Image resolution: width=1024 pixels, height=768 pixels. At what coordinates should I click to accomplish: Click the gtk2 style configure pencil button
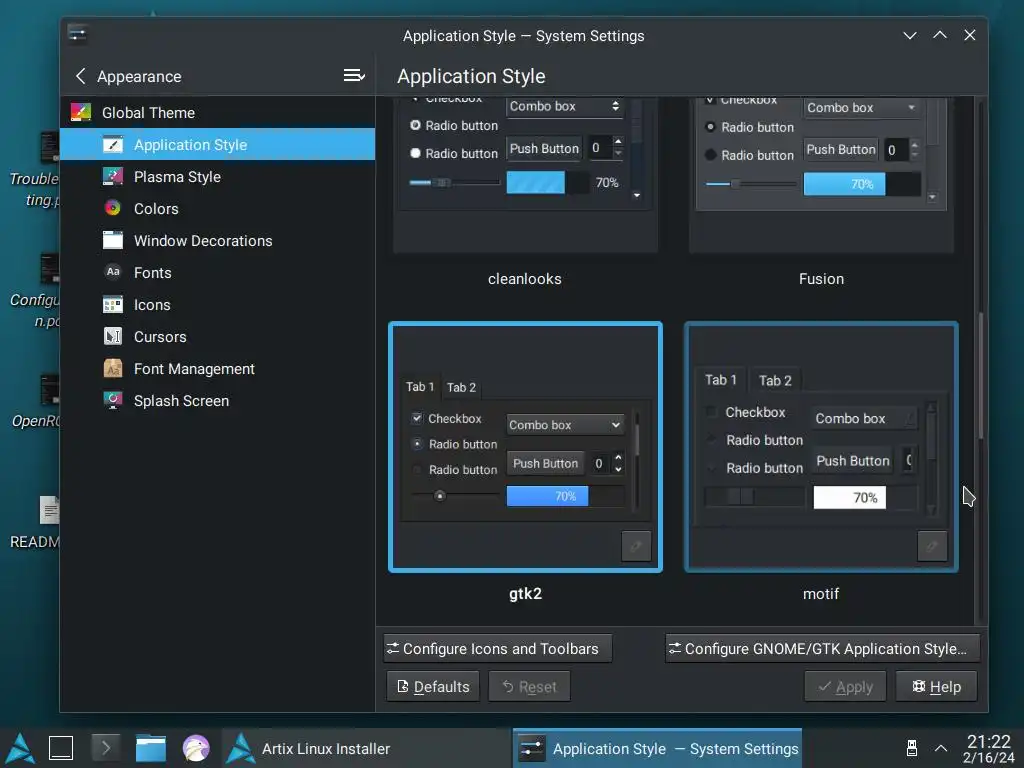(x=636, y=546)
